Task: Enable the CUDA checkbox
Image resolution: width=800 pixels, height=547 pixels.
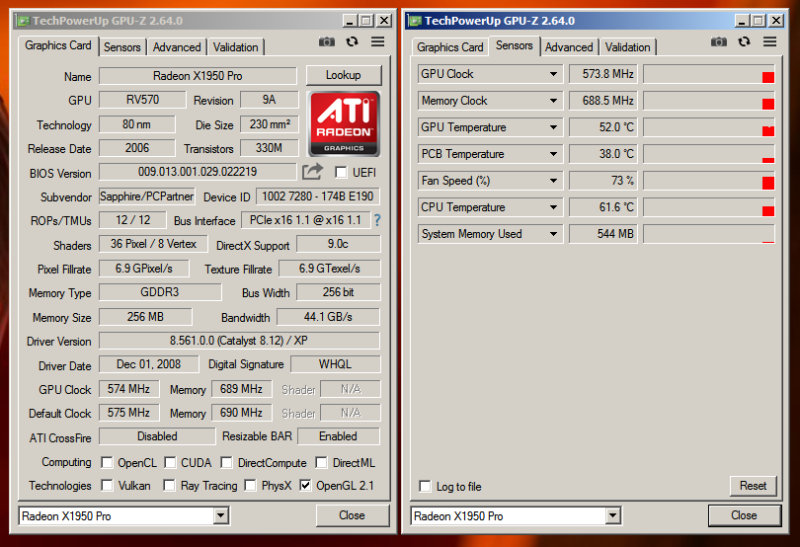Action: tap(170, 463)
